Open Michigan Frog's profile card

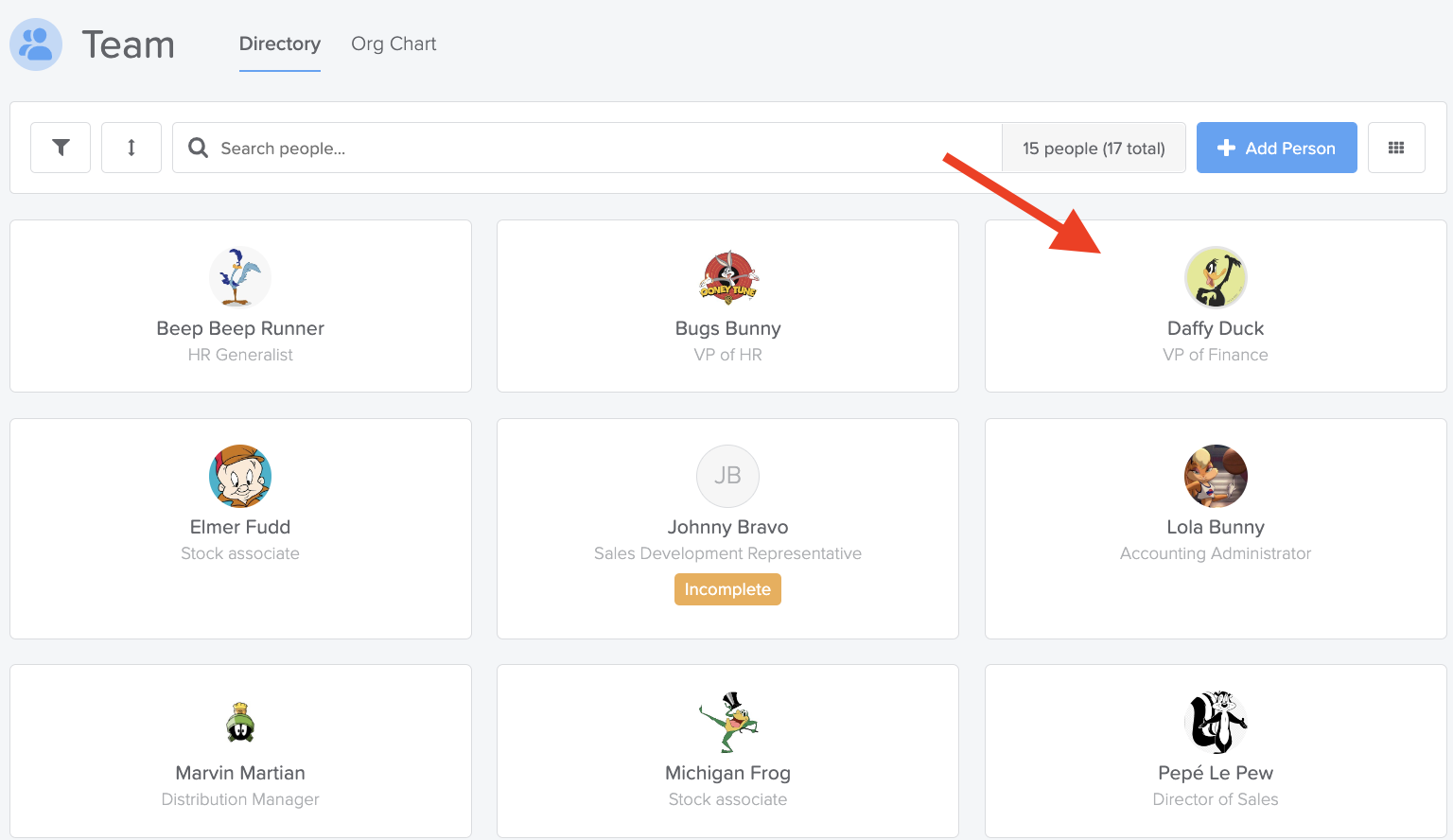[x=727, y=750]
